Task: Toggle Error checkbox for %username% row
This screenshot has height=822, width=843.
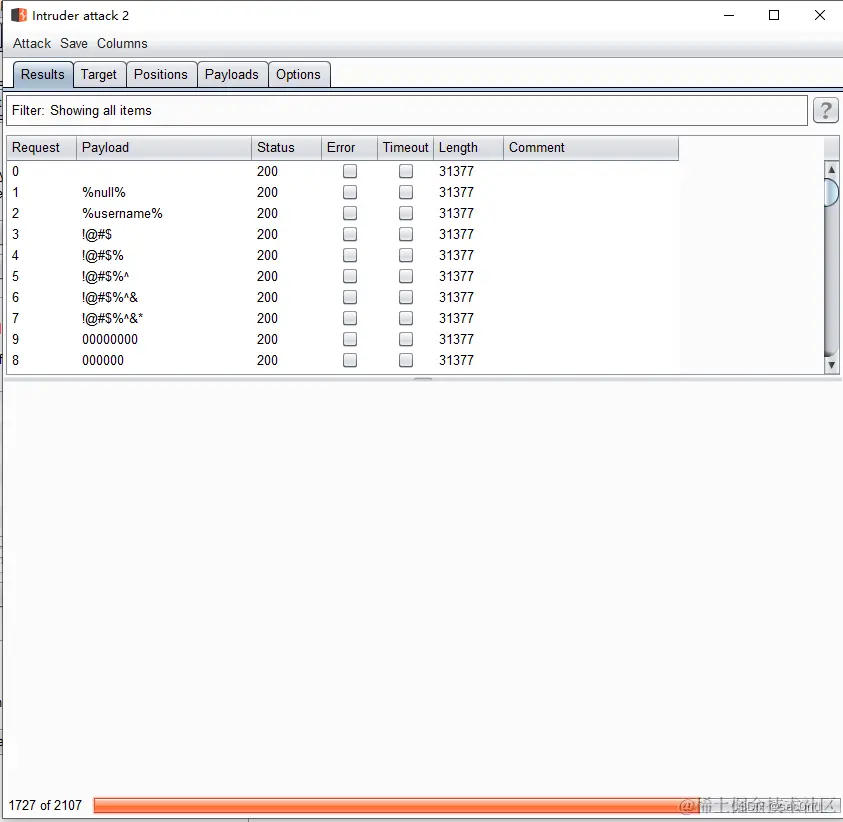Action: [x=350, y=213]
